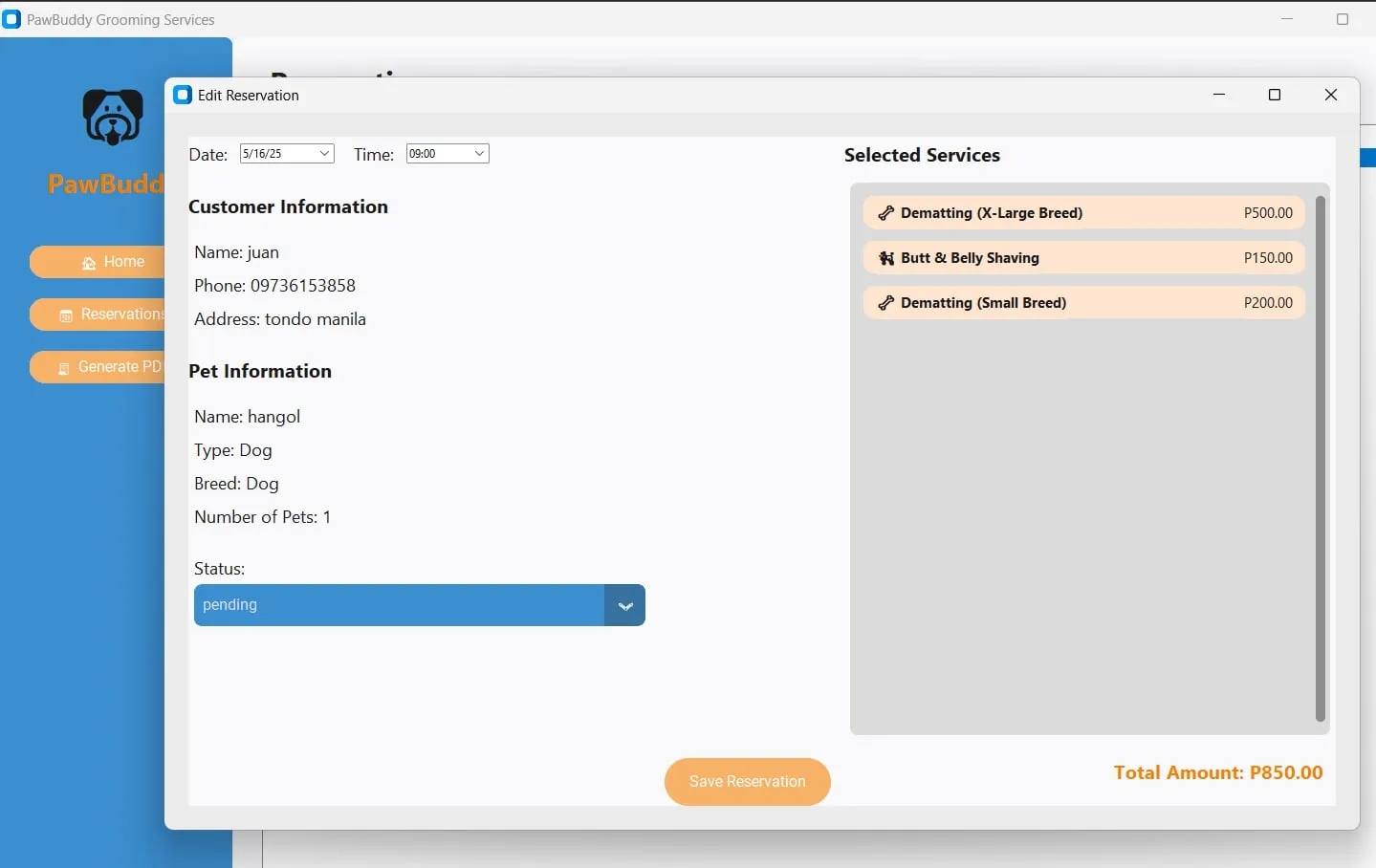Screen dimensions: 1376x868
Task: Go to Home in the sidebar
Action: (x=98, y=262)
